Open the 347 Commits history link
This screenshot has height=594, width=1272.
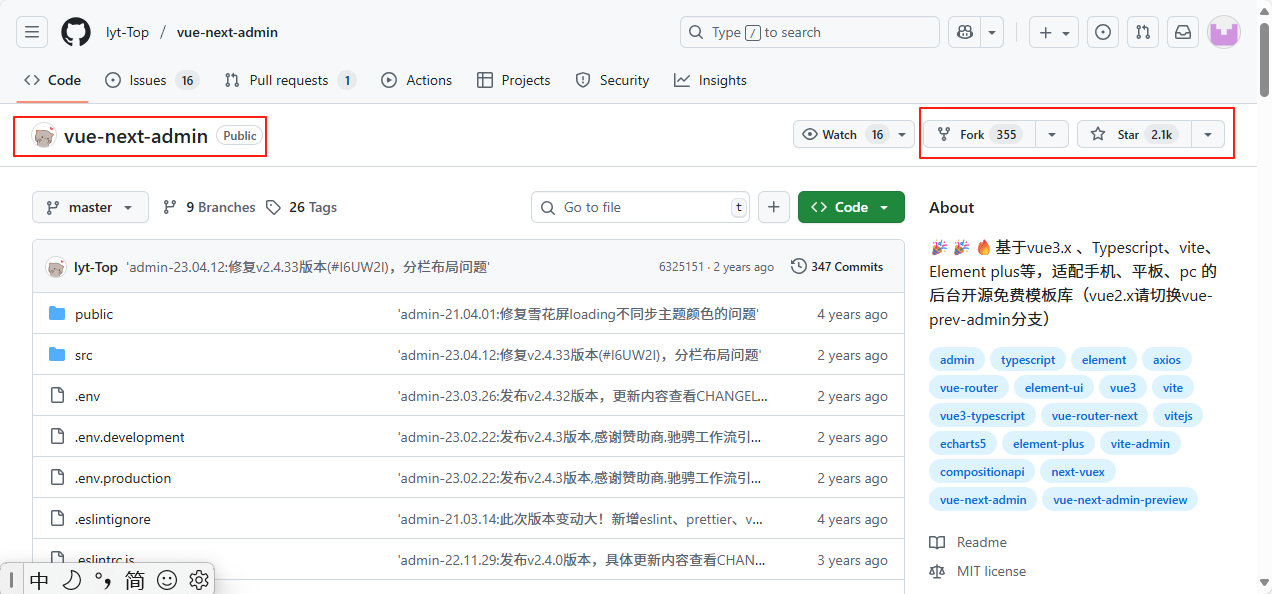(837, 267)
